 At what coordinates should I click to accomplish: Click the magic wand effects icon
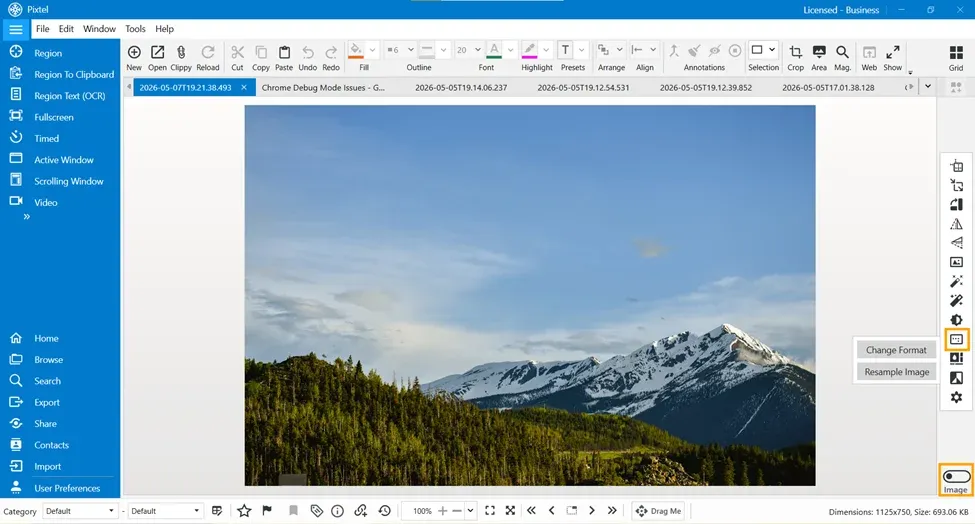coord(956,282)
